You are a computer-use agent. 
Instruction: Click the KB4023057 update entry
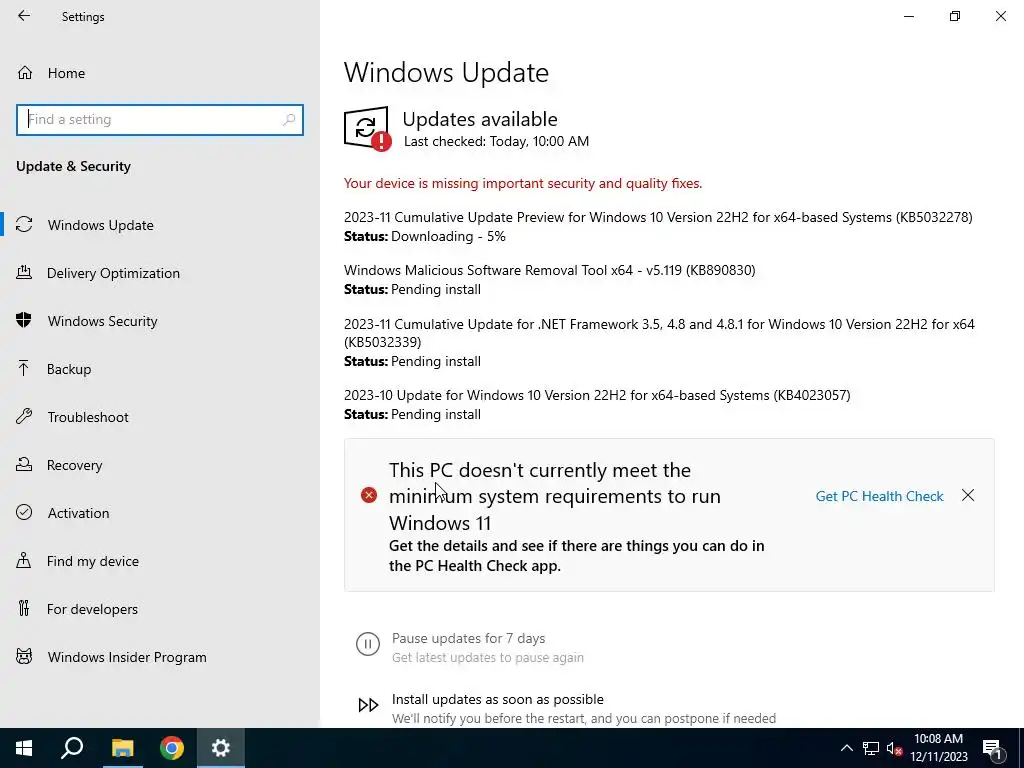tap(597, 395)
